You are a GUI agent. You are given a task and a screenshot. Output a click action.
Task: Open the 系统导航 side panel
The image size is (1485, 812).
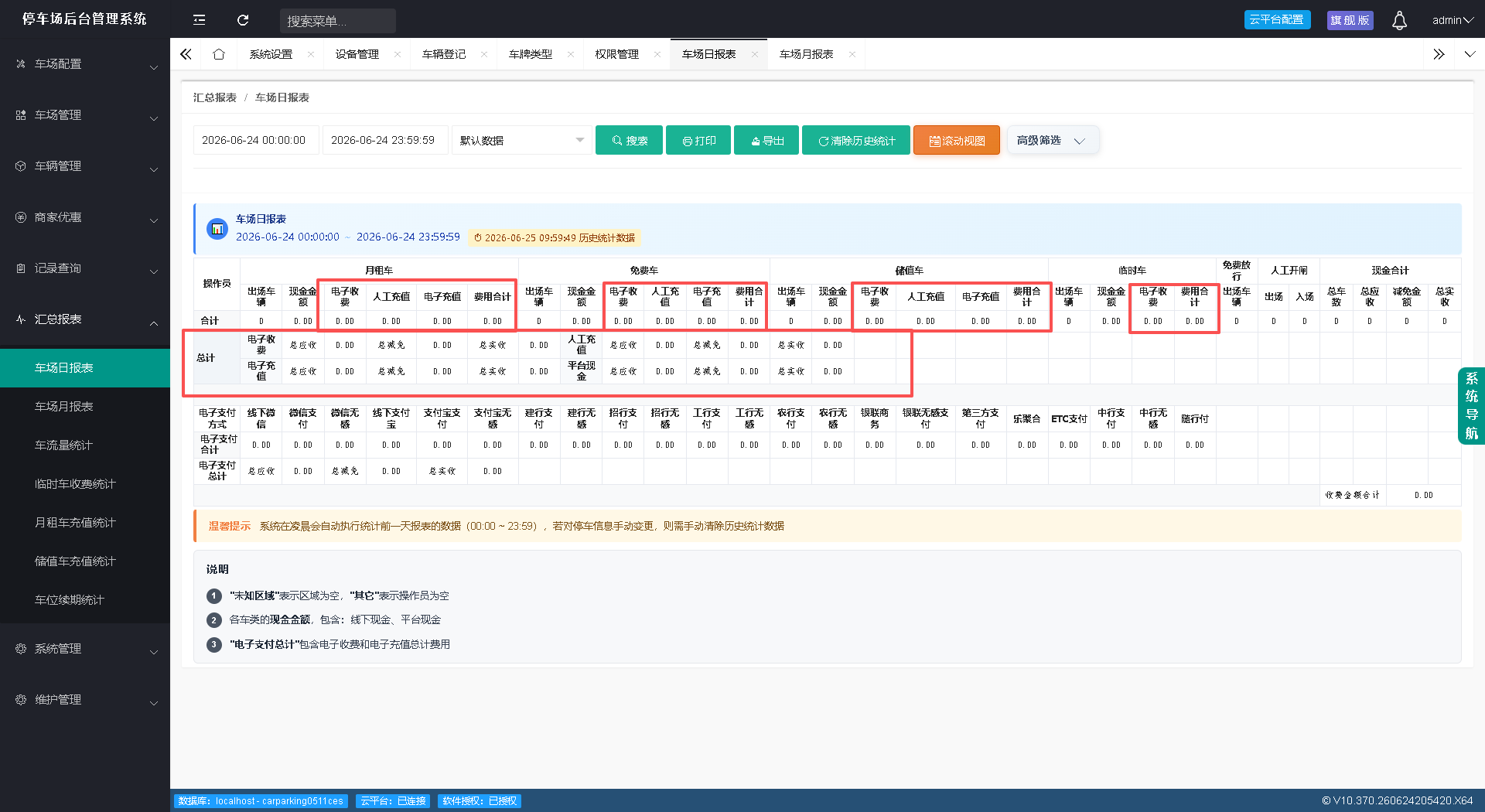coord(1471,406)
